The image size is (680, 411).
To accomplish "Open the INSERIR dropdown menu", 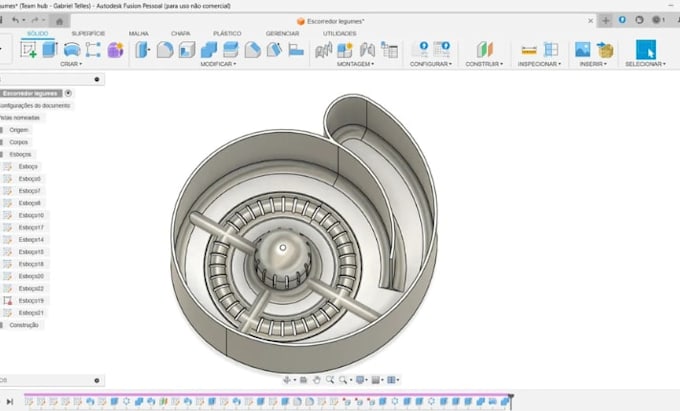I will point(593,64).
